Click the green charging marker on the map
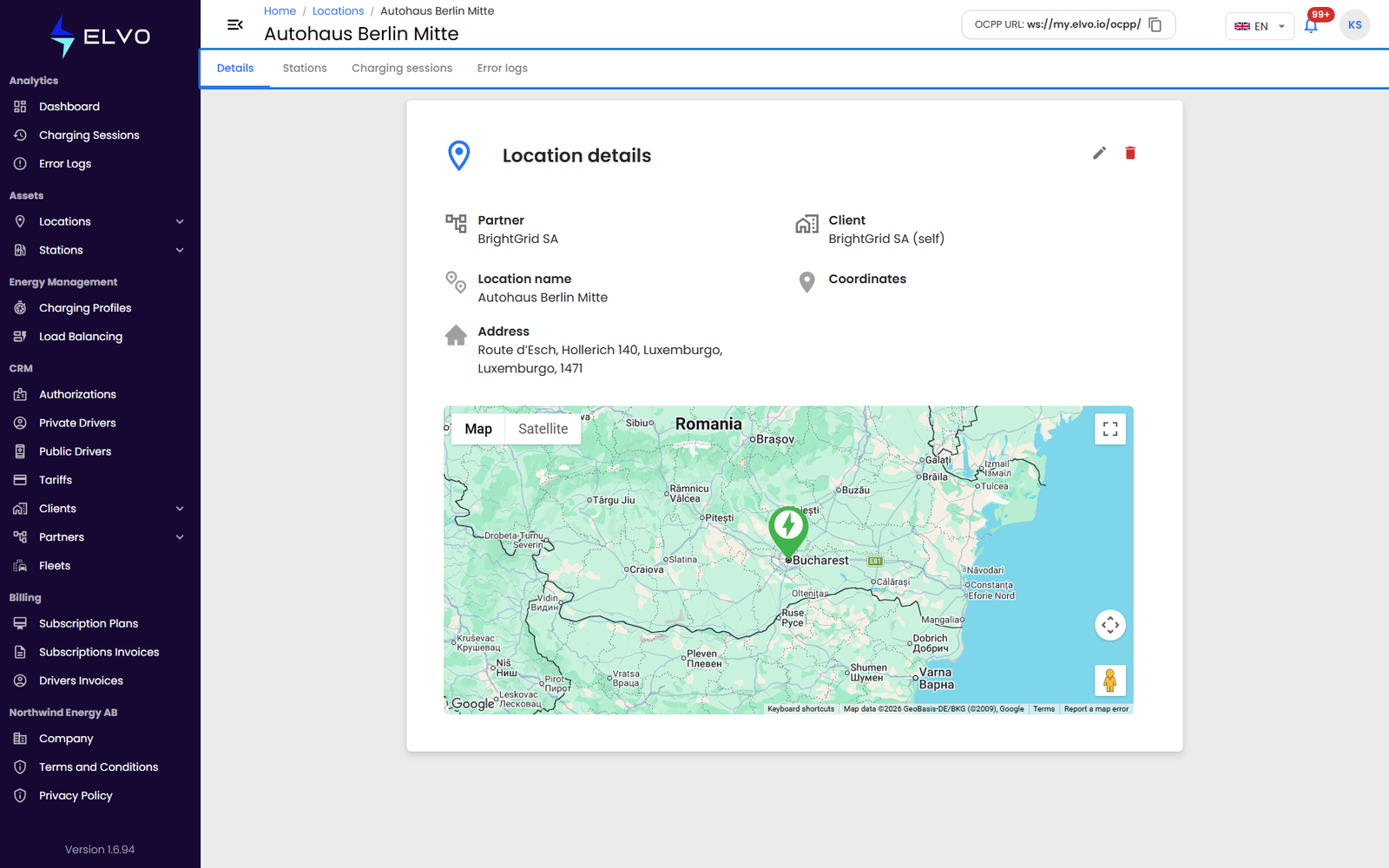Screen dimensions: 1389x868 pos(788,531)
